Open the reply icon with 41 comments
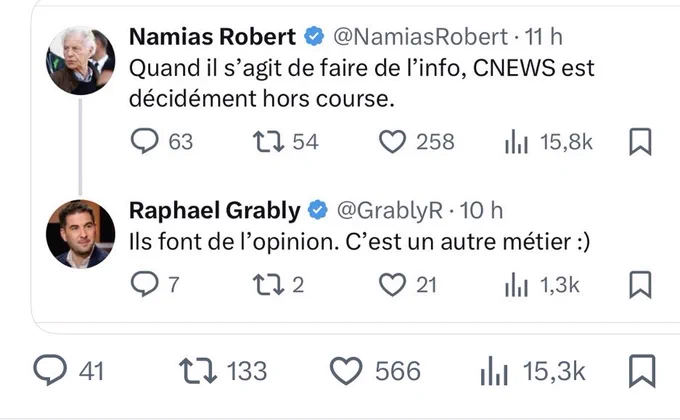The height and width of the screenshot is (420, 680). 50,370
